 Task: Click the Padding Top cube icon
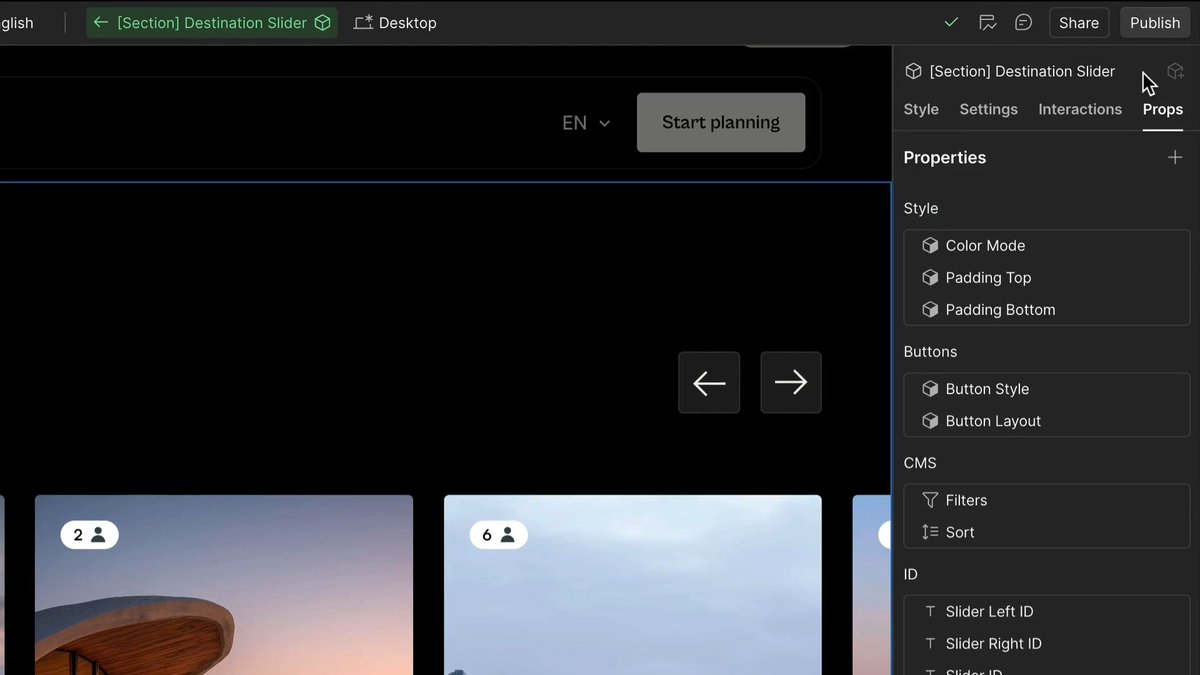click(930, 277)
